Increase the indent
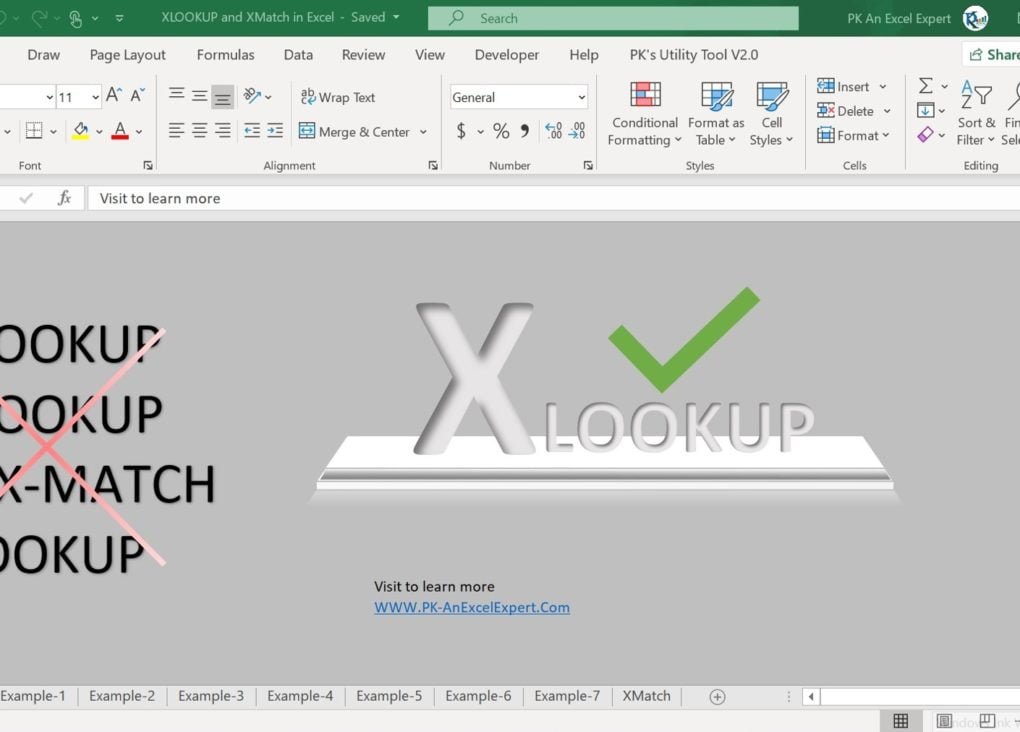1020x732 pixels. (x=275, y=131)
